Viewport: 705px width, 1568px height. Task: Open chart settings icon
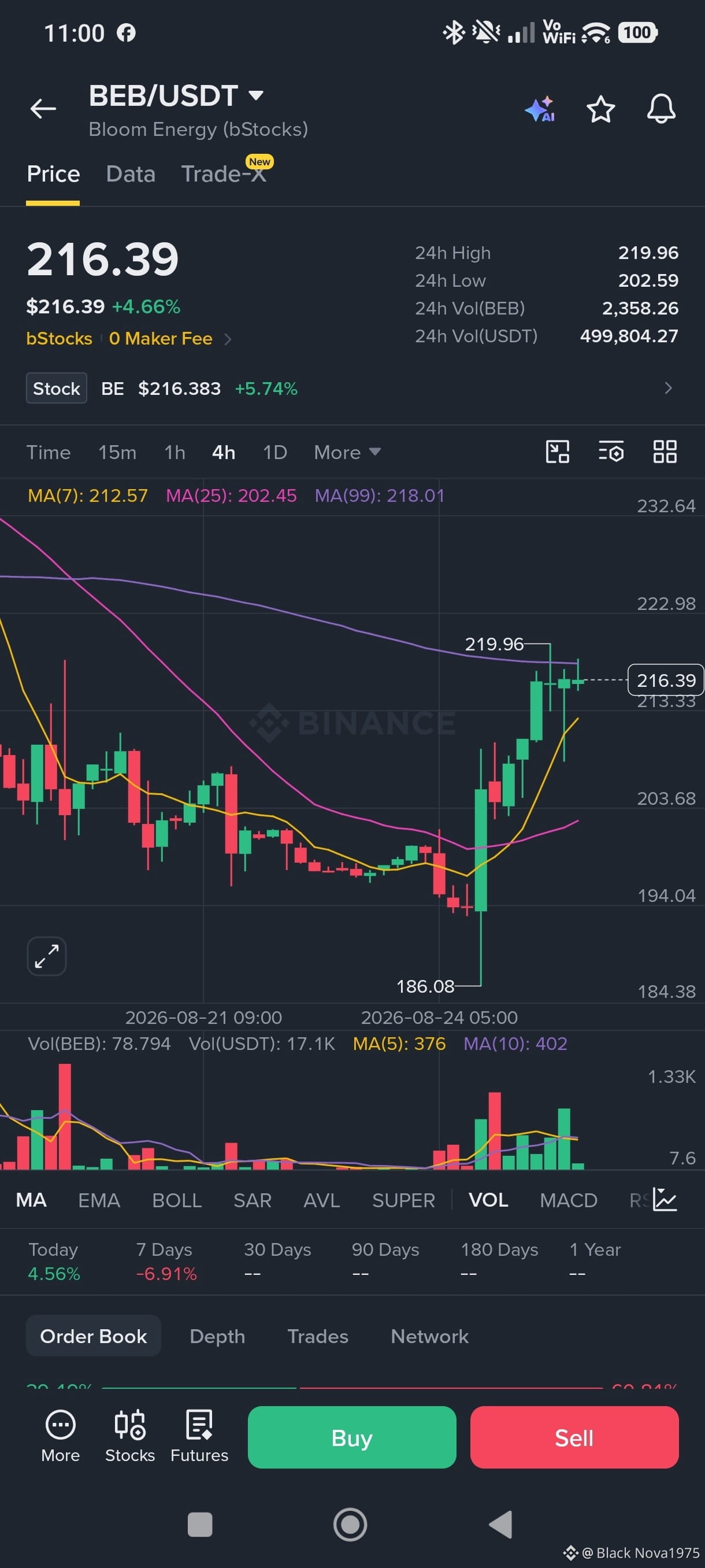click(x=611, y=452)
